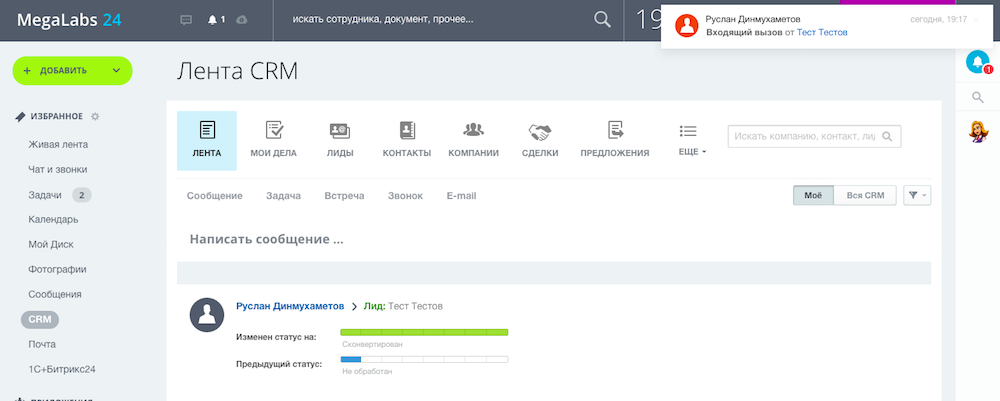Image resolution: width=1000 pixels, height=401 pixels.
Task: Open the Тест Тестов link in notification
Action: point(822,33)
